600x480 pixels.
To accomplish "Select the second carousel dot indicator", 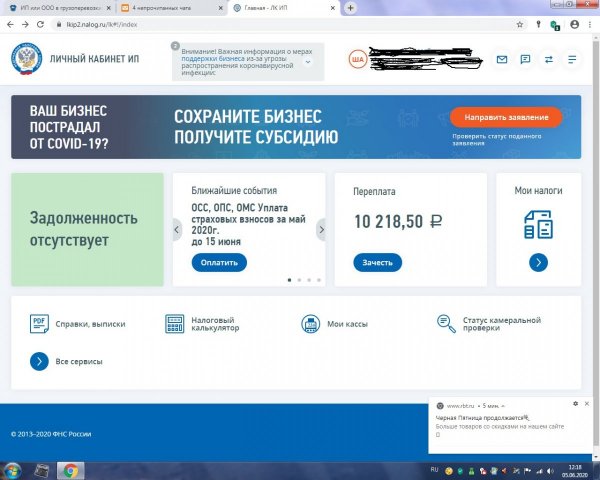I will coord(299,280).
